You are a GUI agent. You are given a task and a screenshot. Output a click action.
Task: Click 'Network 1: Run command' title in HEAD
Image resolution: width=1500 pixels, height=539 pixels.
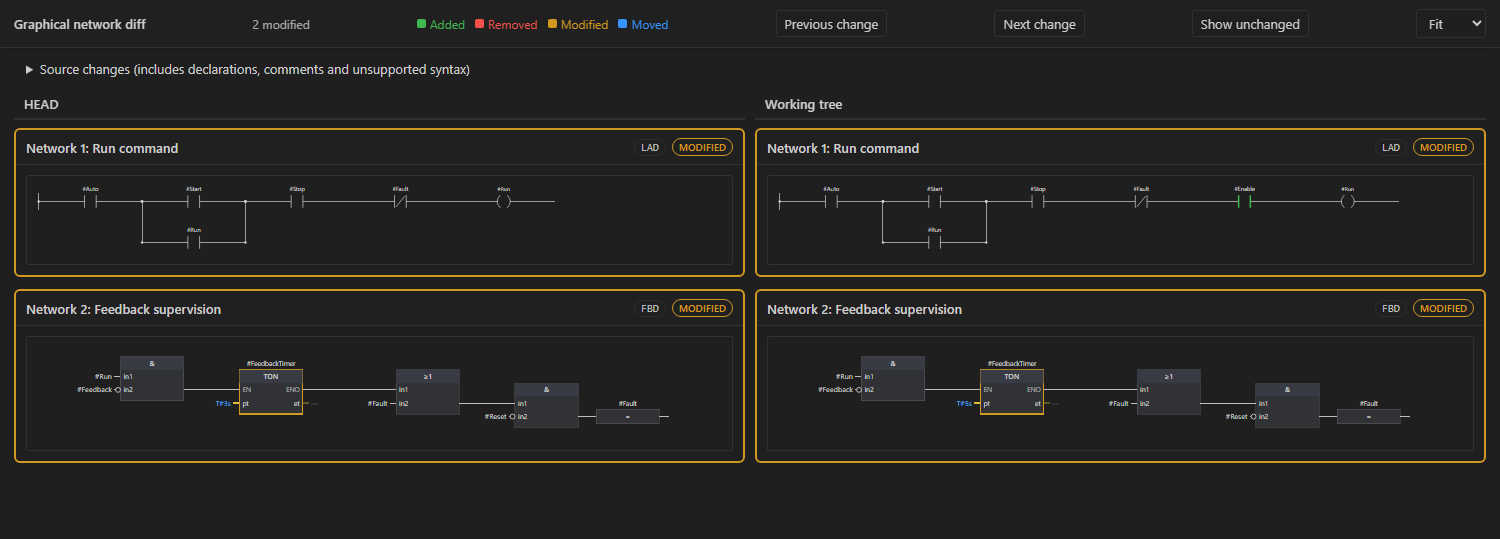pyautogui.click(x=102, y=148)
